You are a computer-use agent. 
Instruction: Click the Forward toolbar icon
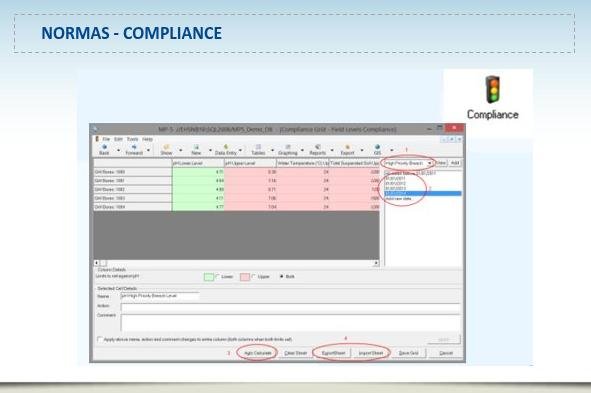click(x=134, y=147)
